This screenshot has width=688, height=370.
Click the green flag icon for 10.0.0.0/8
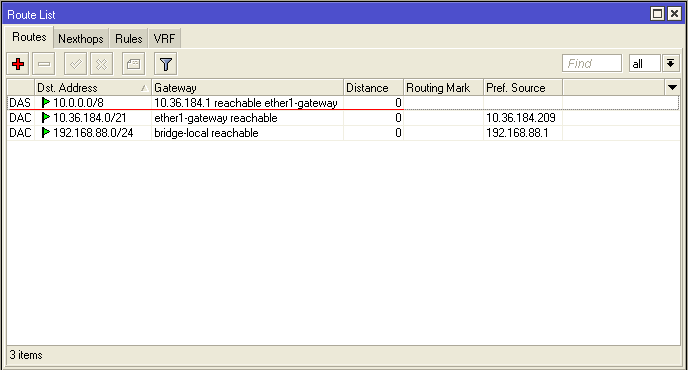45,103
